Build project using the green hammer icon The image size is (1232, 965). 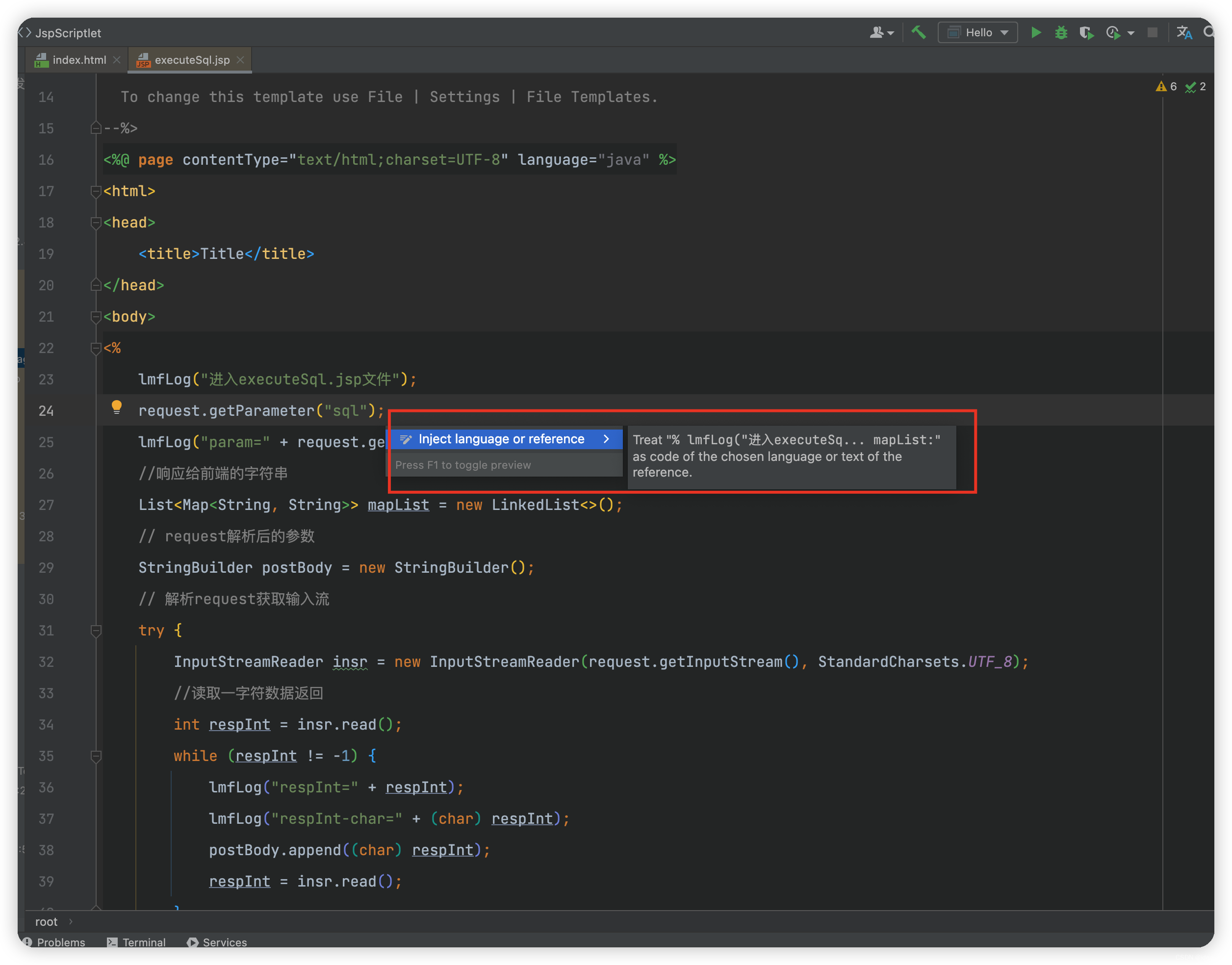pos(919,33)
